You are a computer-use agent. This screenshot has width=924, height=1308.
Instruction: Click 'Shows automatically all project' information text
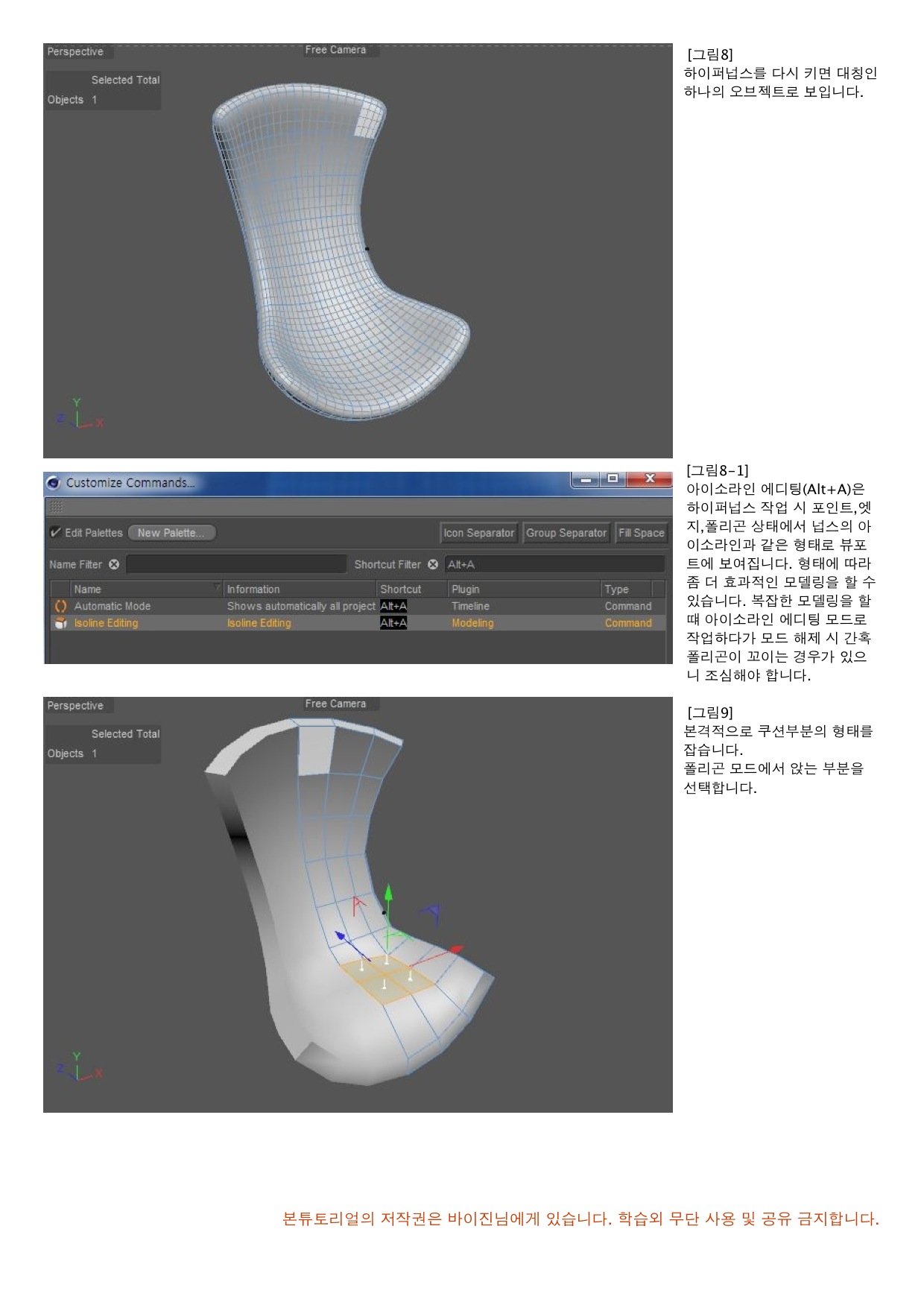pos(301,607)
